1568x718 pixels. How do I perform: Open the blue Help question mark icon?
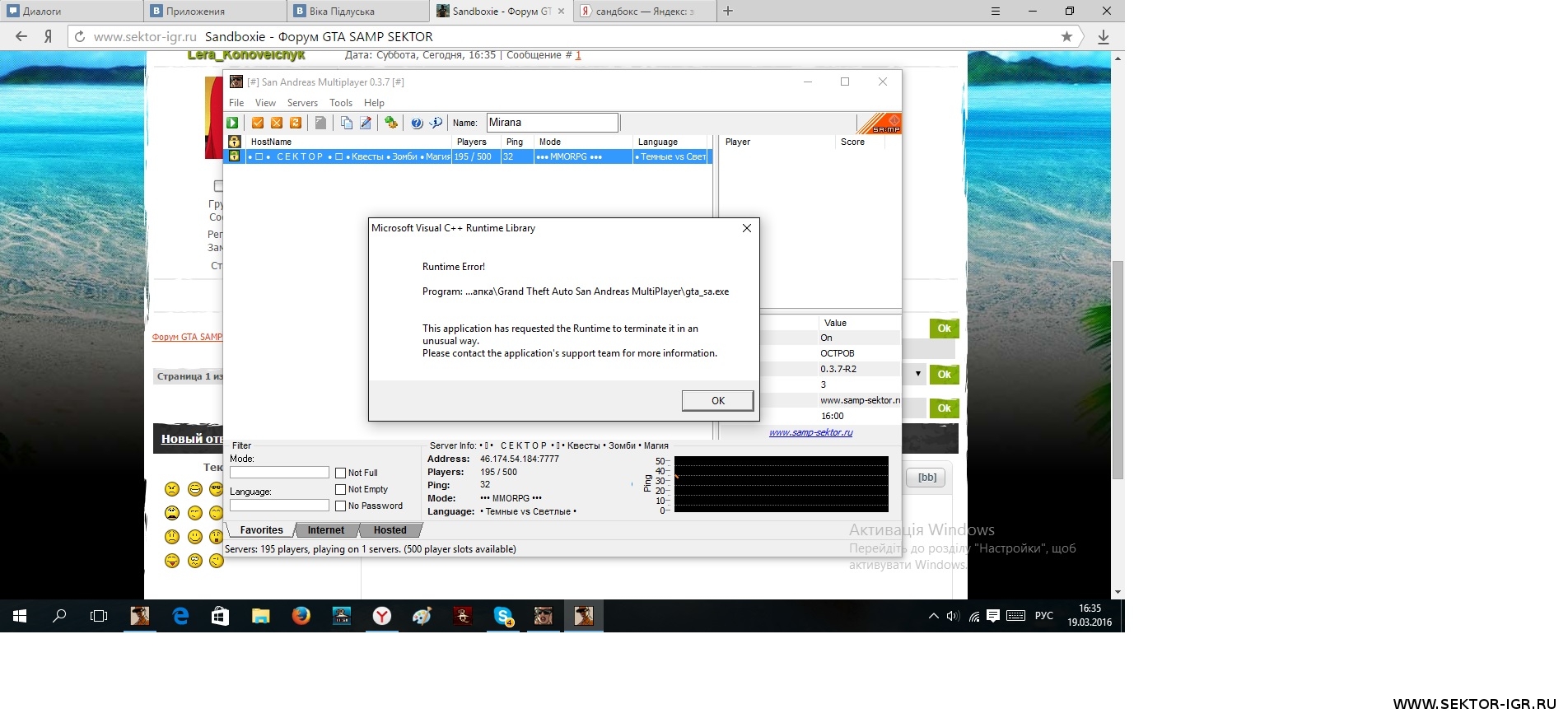(x=417, y=123)
